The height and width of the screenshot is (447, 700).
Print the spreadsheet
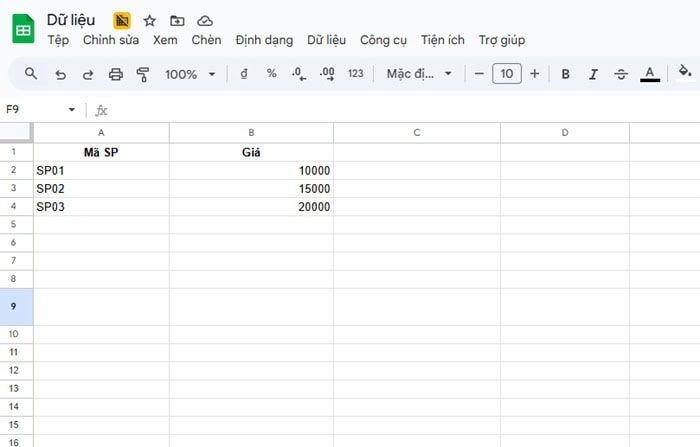tap(115, 74)
